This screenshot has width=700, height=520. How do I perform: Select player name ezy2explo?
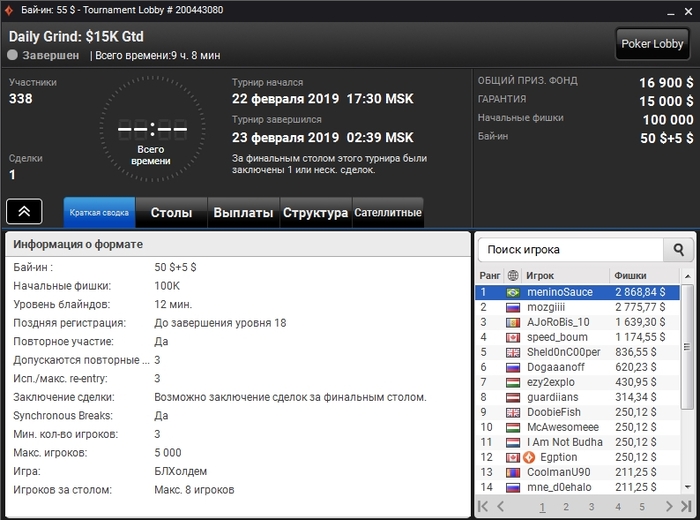coord(551,383)
